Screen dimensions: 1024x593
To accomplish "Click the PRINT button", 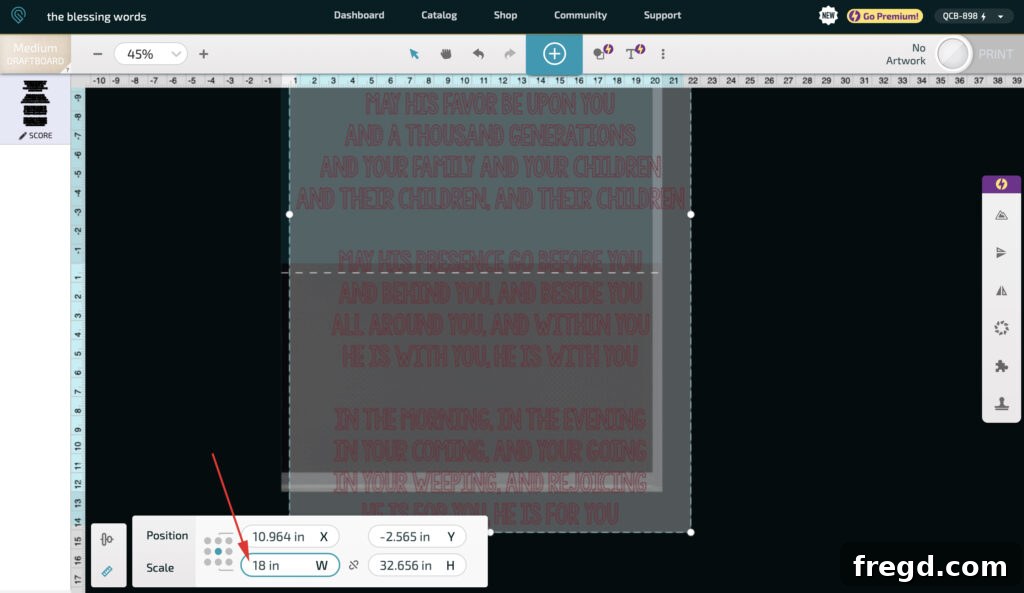I will pyautogui.click(x=995, y=54).
